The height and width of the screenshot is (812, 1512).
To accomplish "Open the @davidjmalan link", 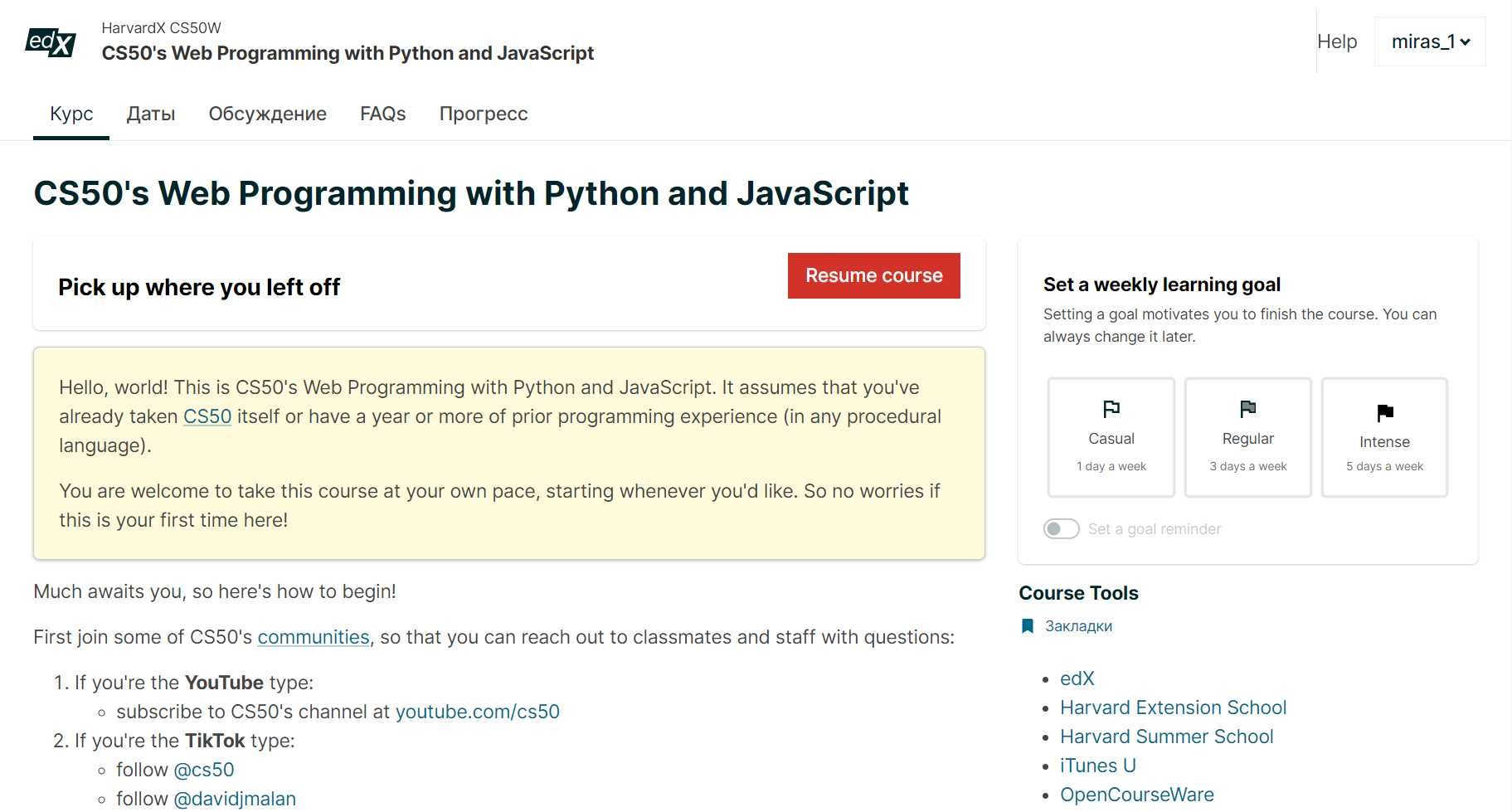I will pos(235,799).
